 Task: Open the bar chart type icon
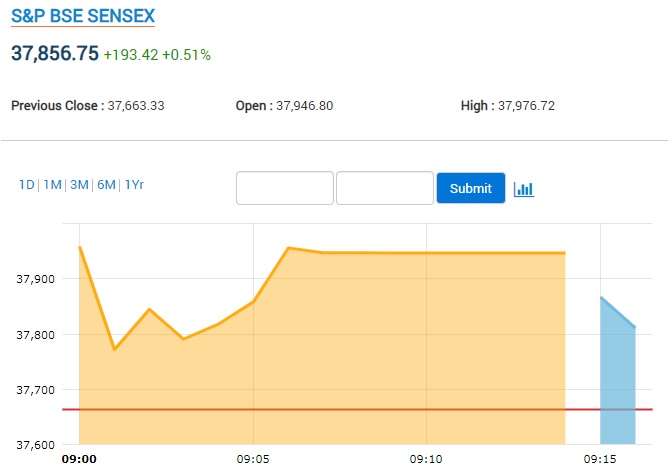point(524,189)
